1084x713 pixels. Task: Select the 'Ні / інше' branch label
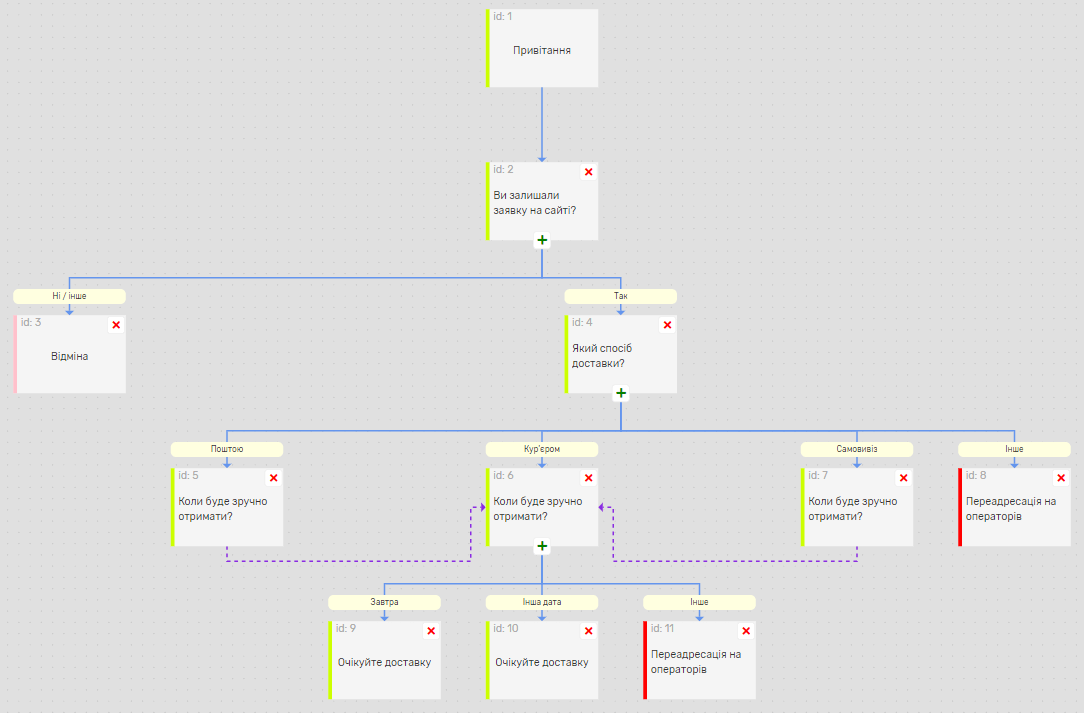click(x=70, y=296)
